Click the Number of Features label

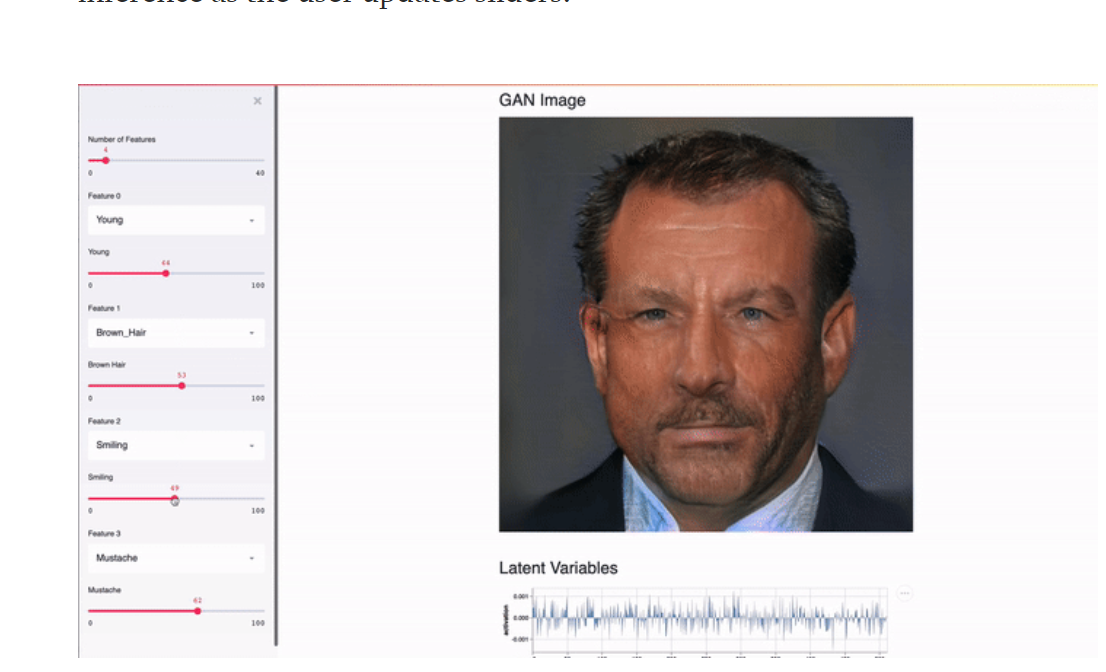pyautogui.click(x=121, y=140)
